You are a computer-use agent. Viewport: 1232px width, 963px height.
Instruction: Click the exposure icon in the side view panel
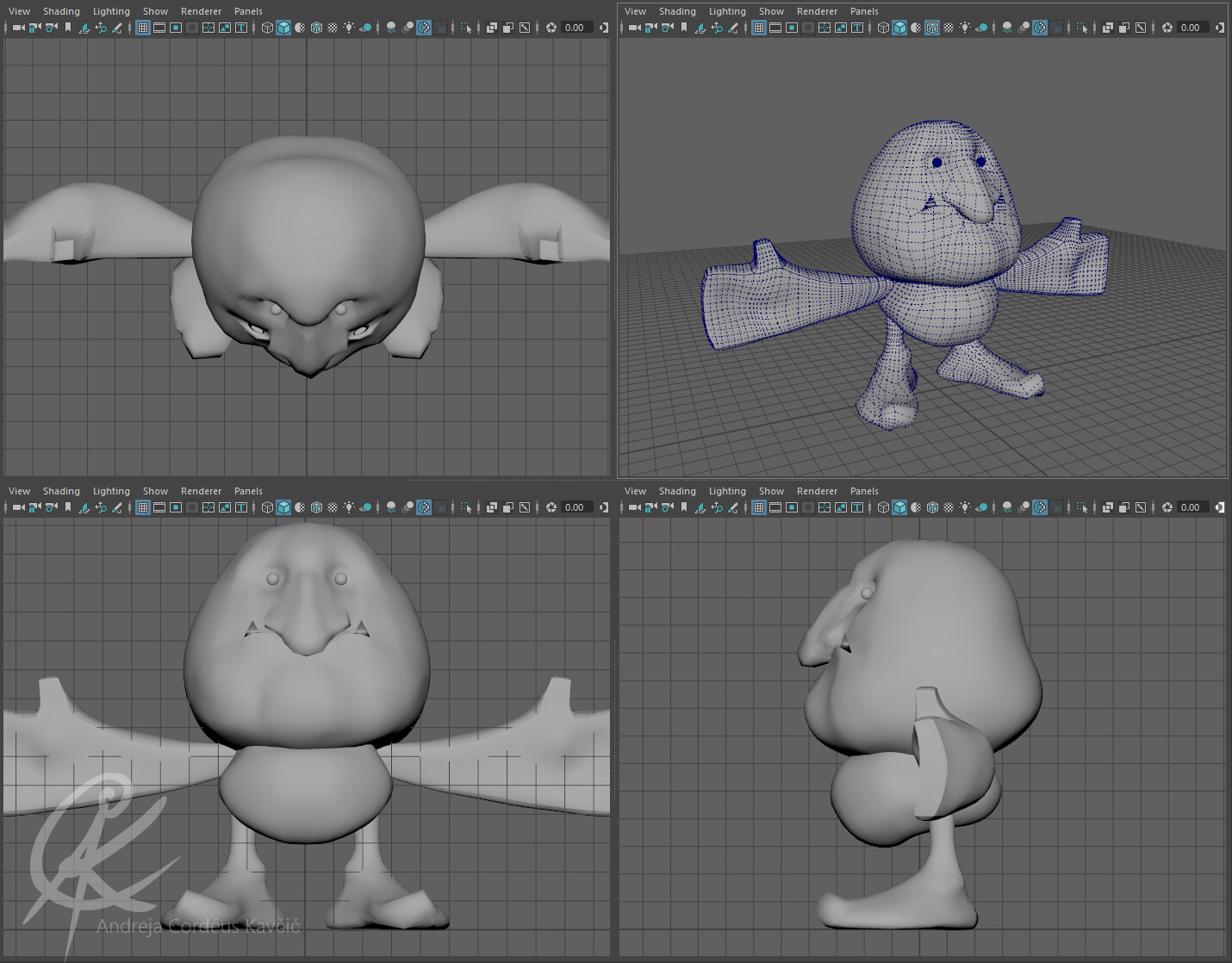[x=1167, y=507]
